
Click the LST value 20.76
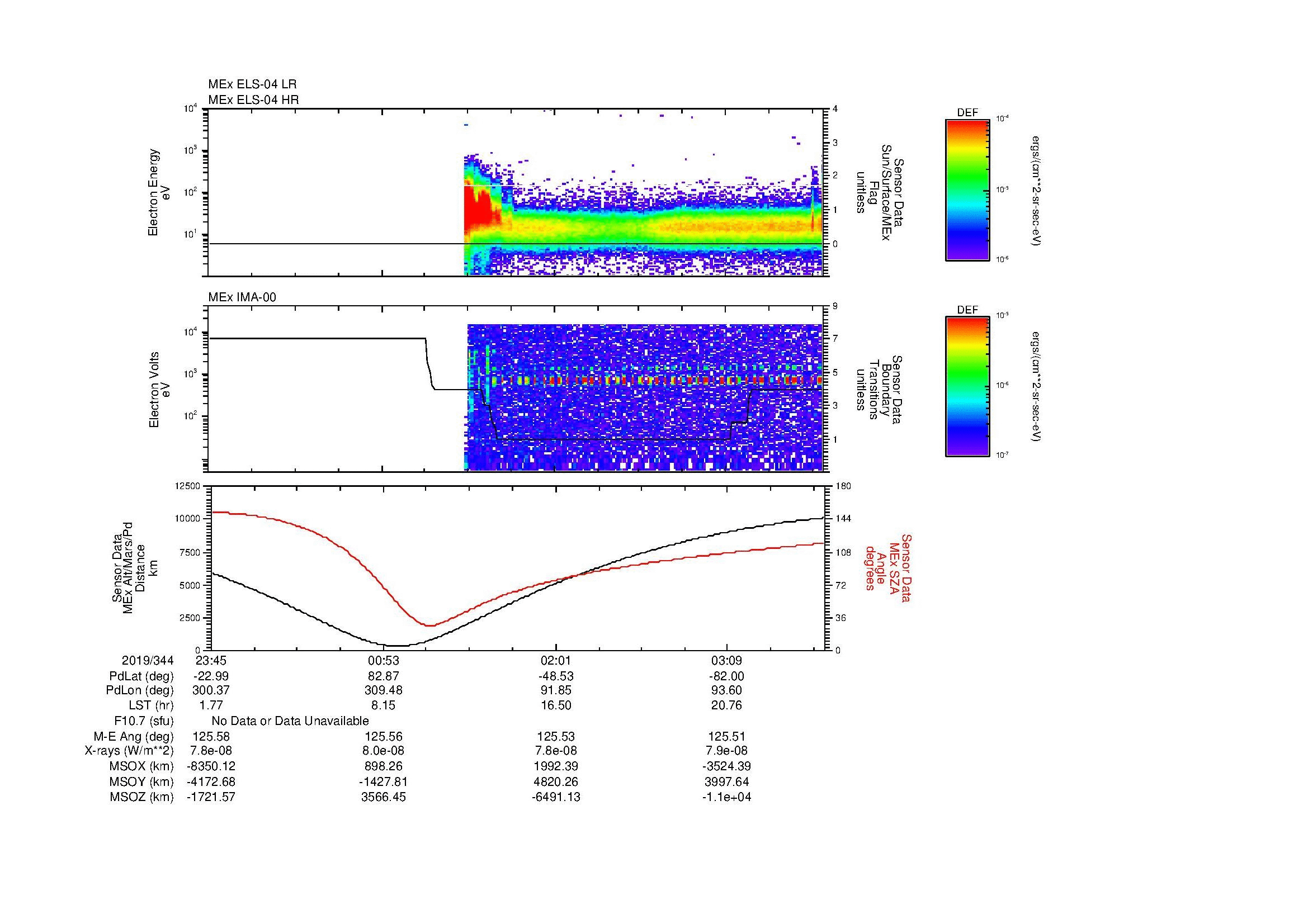point(727,705)
